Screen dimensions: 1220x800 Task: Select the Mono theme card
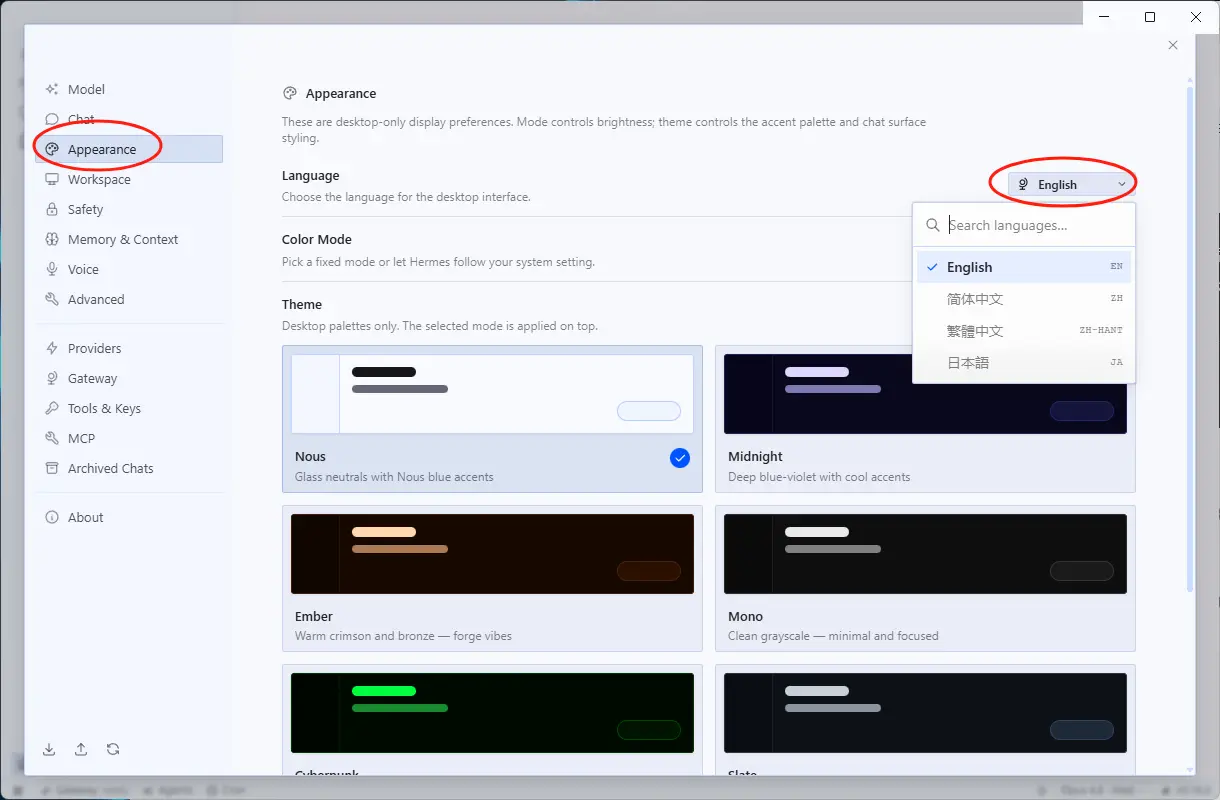pyautogui.click(x=925, y=579)
